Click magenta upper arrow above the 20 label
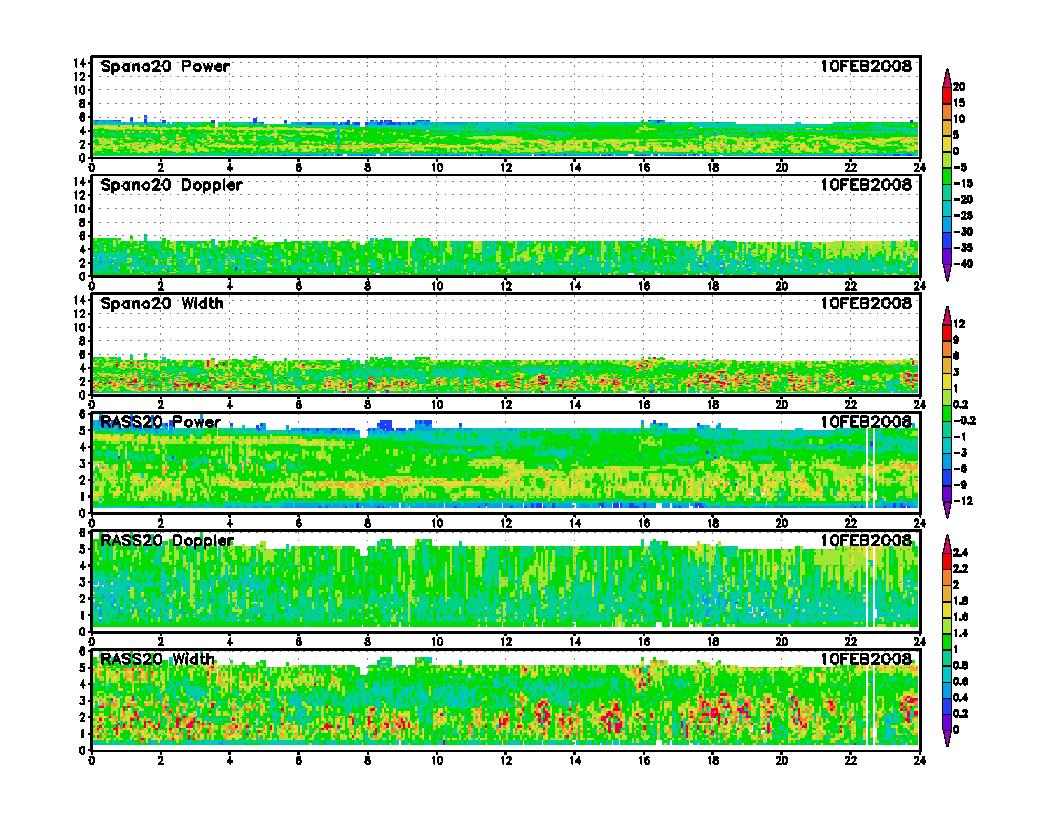The image size is (1056, 816). click(x=947, y=78)
